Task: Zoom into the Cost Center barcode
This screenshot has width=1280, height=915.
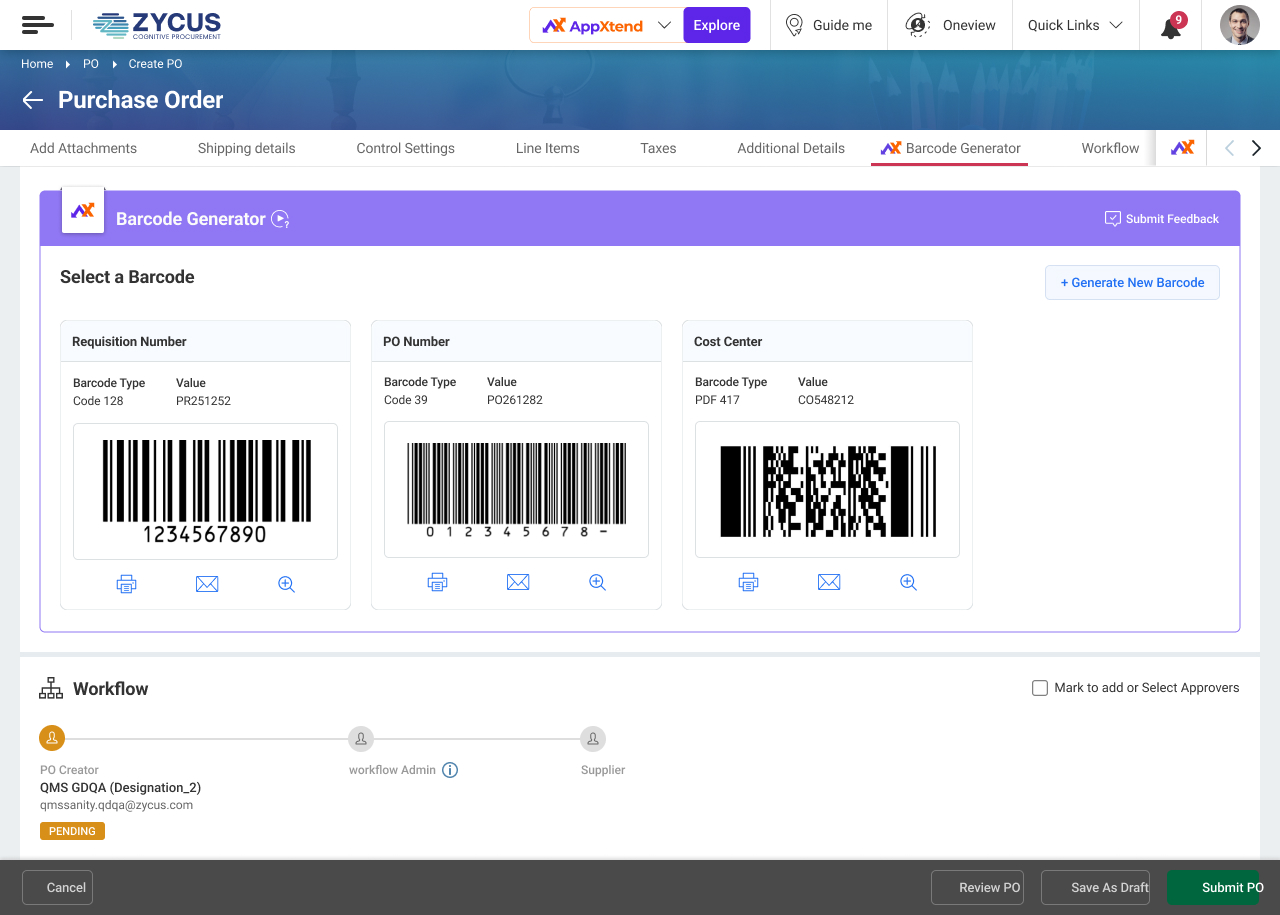Action: [x=909, y=582]
